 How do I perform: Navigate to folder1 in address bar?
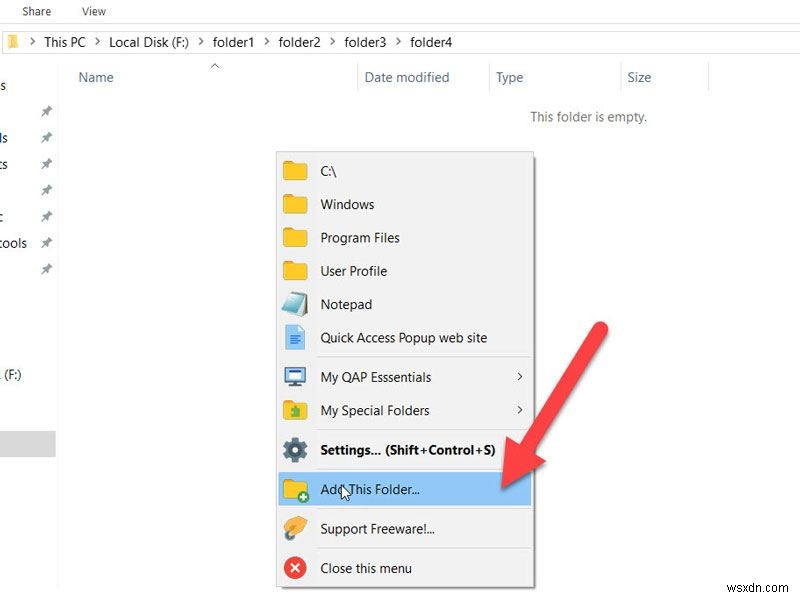[x=233, y=42]
